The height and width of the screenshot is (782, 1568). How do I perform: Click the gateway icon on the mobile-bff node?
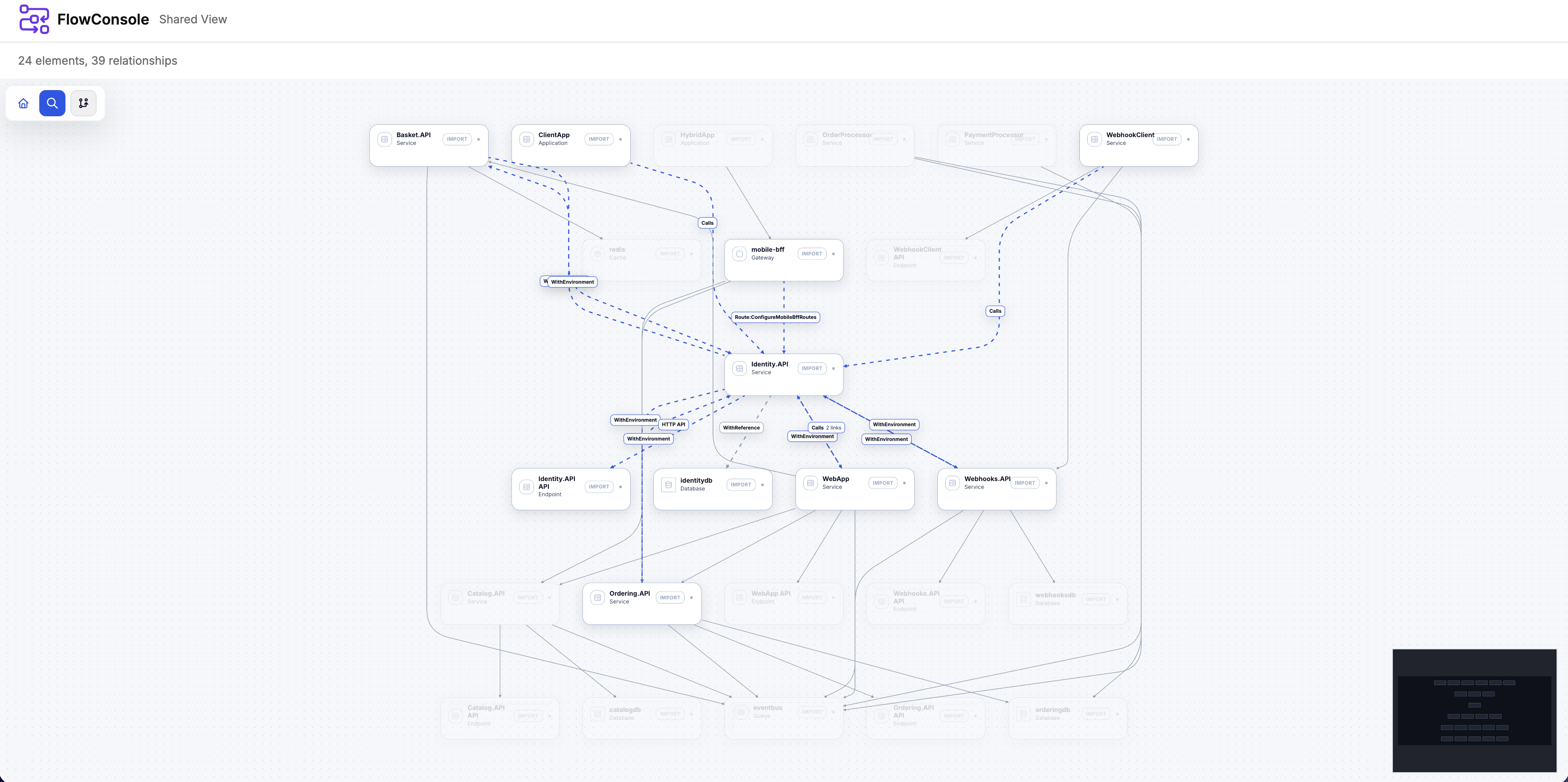pyautogui.click(x=739, y=253)
